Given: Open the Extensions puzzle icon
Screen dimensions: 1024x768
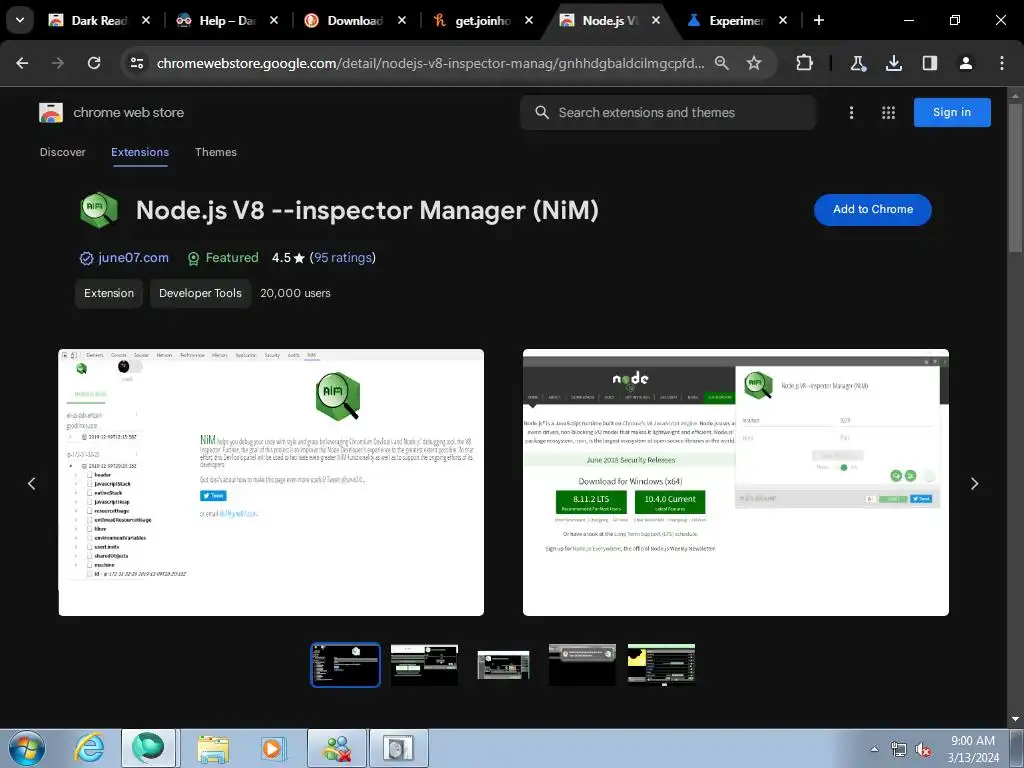Looking at the screenshot, I should 805,63.
